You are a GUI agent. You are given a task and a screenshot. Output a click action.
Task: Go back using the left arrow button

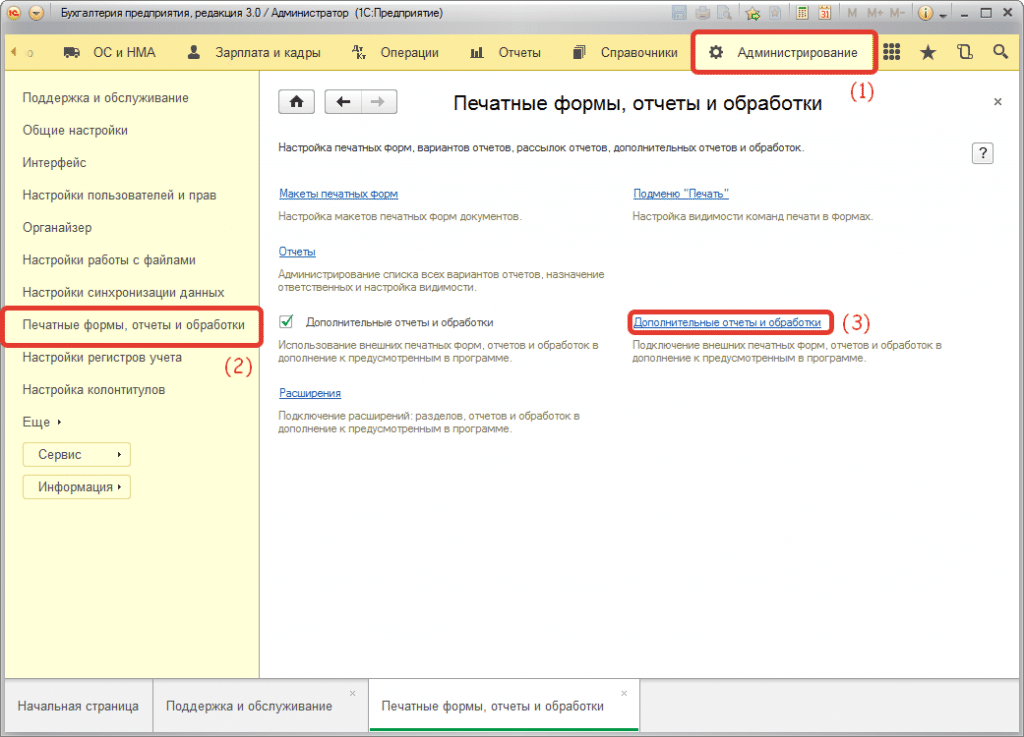[x=343, y=102]
